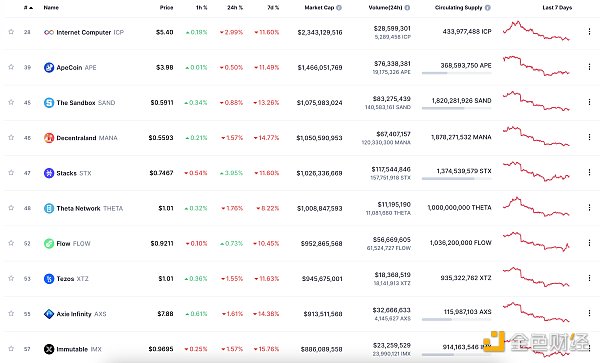This screenshot has width=600, height=363.
Task: Open three-dot menu for Axie Infinity row
Action: 589,313
